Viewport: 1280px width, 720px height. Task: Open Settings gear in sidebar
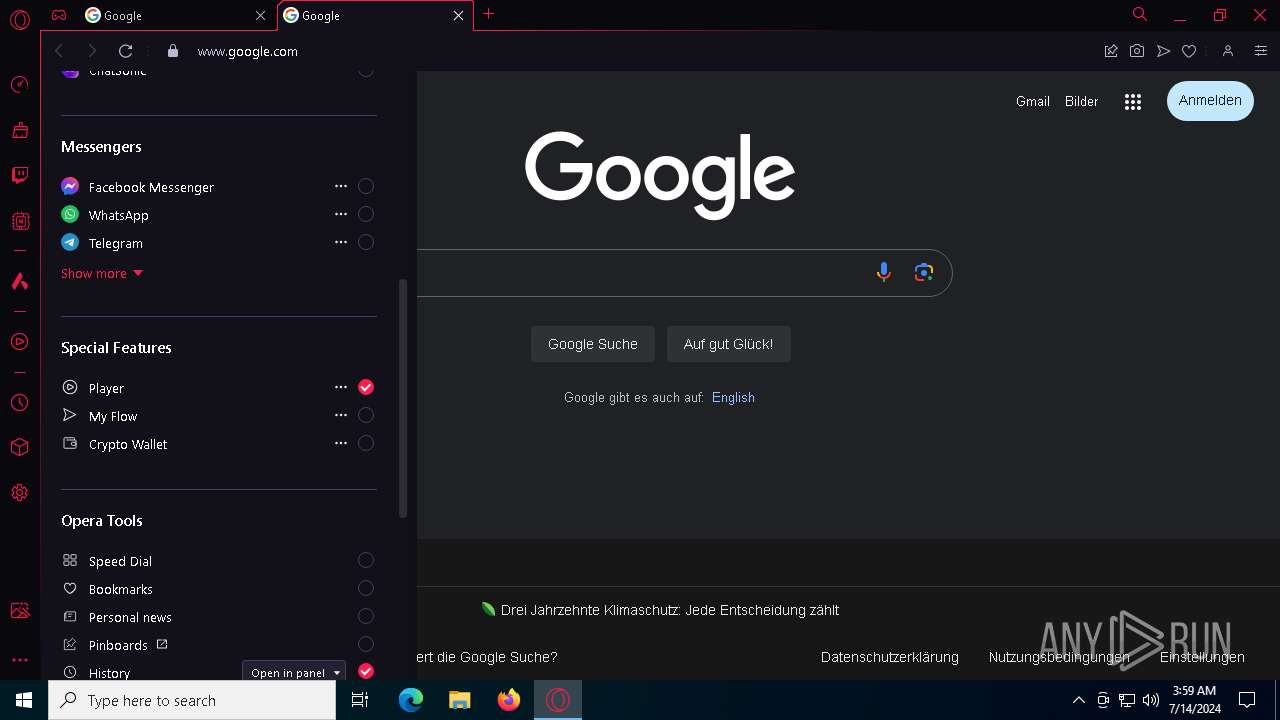coord(19,493)
